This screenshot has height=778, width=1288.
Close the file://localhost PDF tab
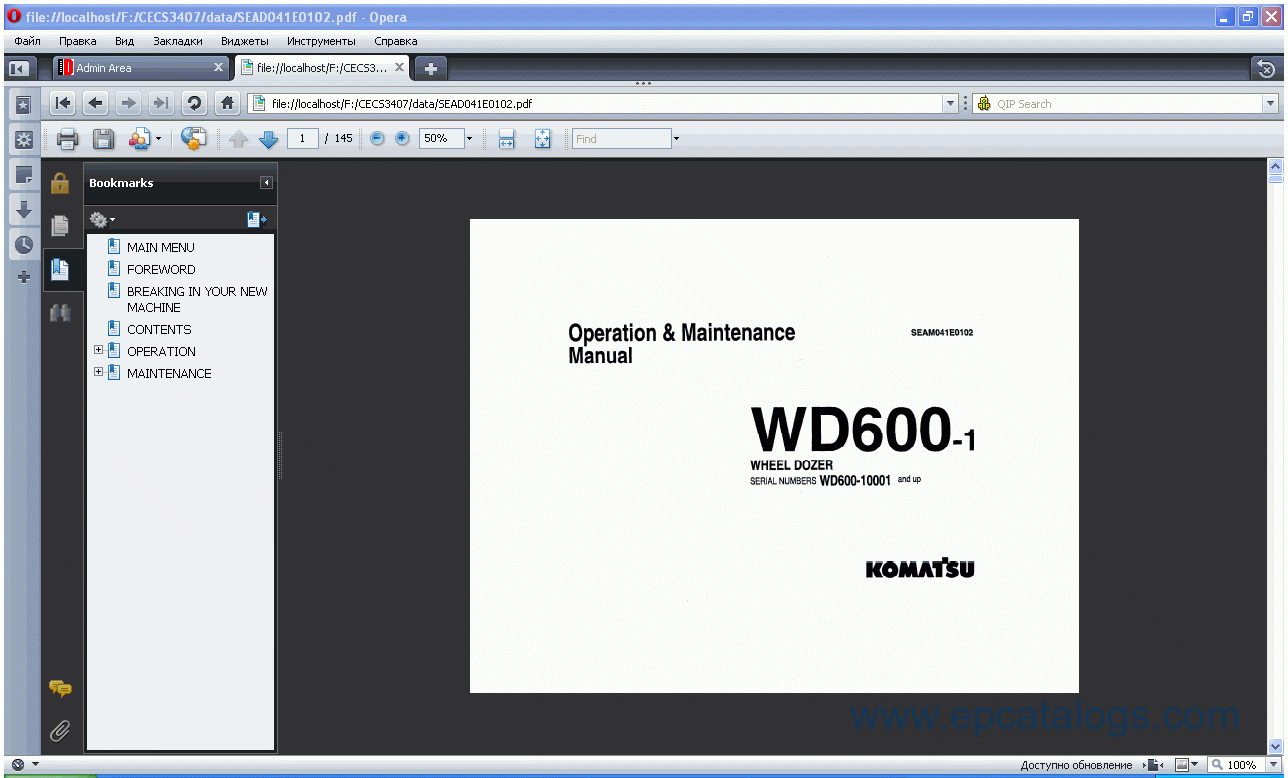coord(400,68)
